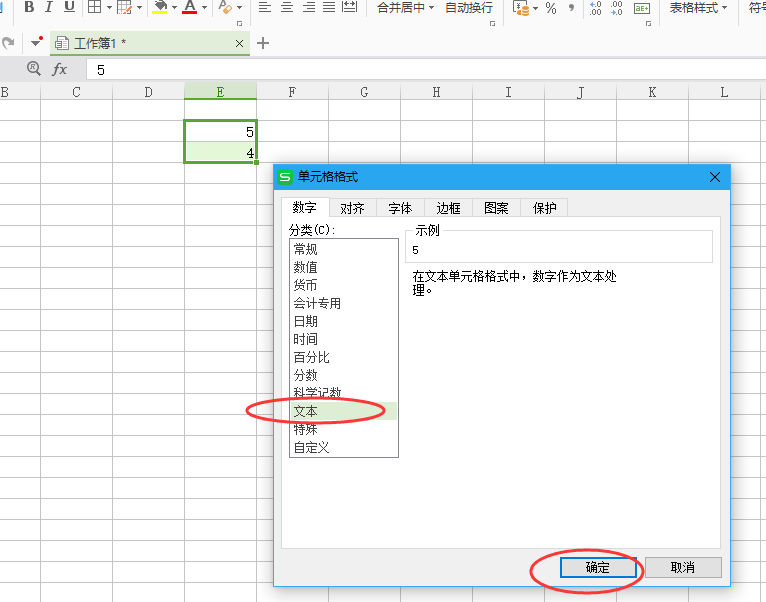The height and width of the screenshot is (602, 766).
Task: Confirm with the 确定 button
Action: 598,567
